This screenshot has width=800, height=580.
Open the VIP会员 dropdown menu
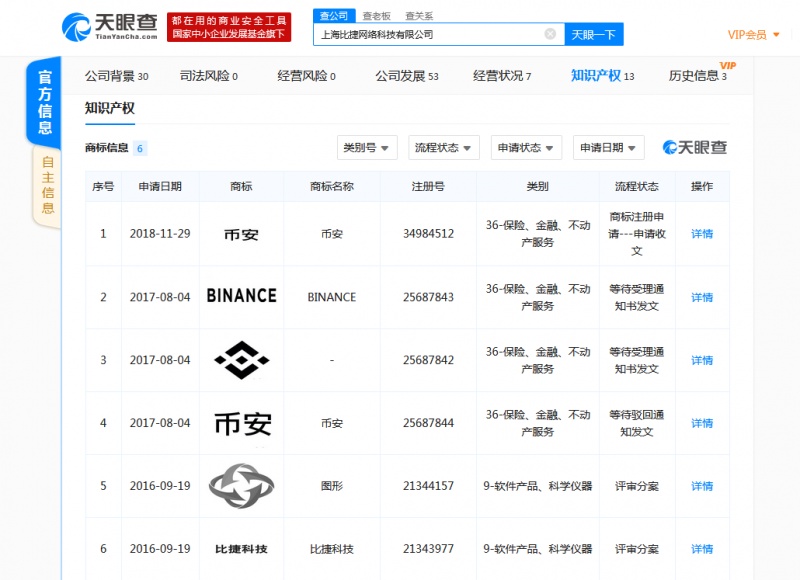(x=753, y=35)
